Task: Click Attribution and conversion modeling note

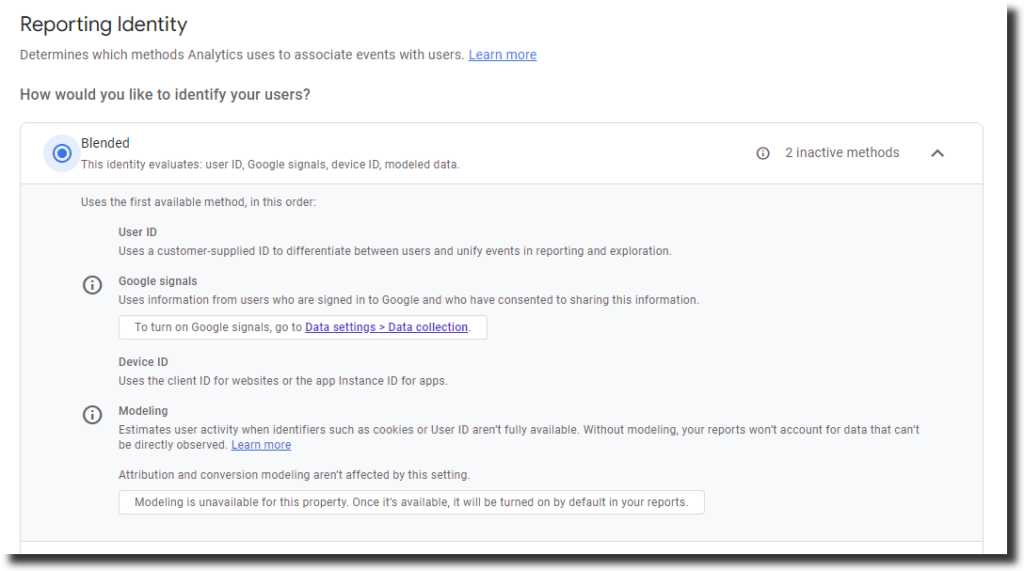Action: click(x=294, y=475)
